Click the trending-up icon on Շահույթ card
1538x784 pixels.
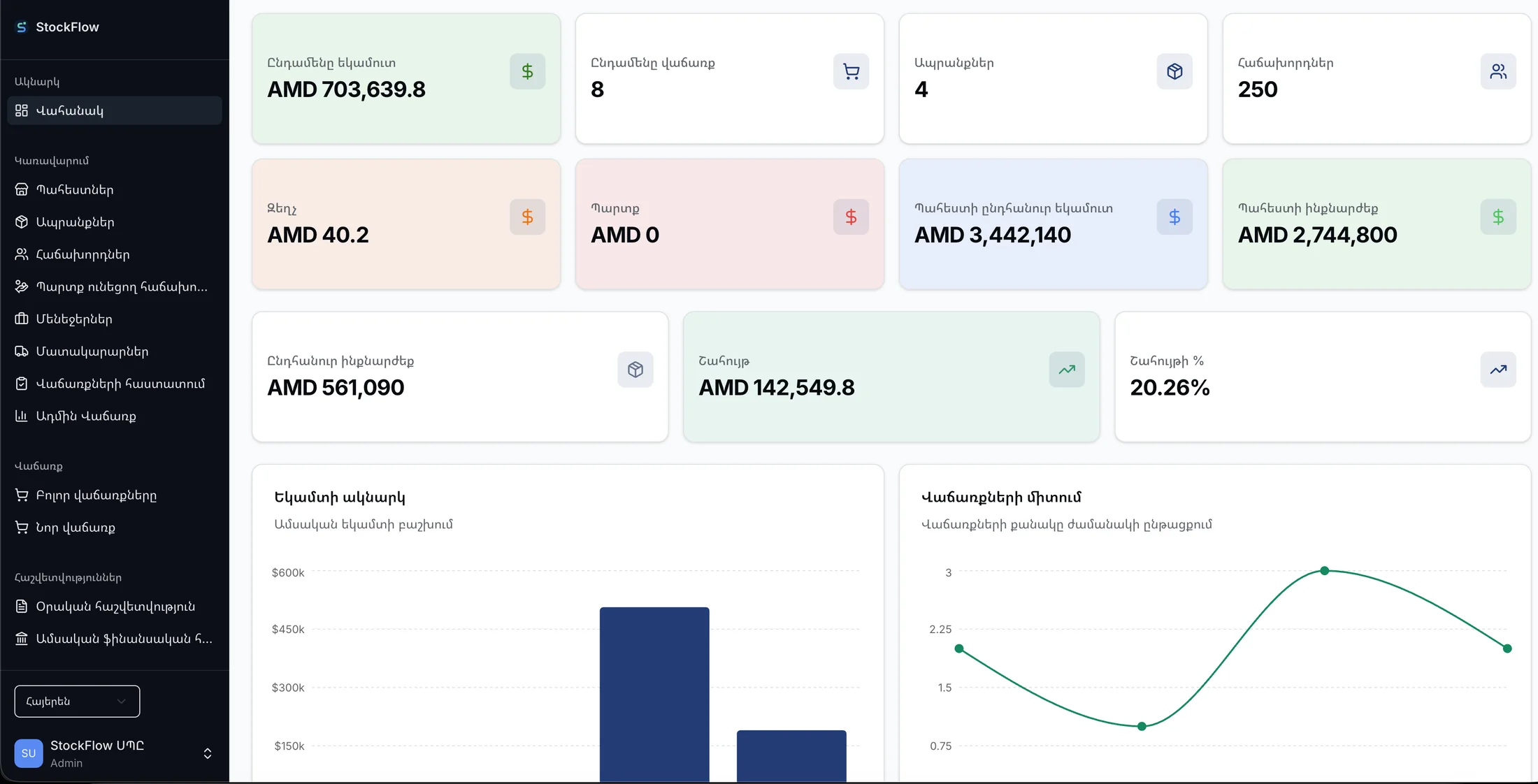tap(1067, 370)
